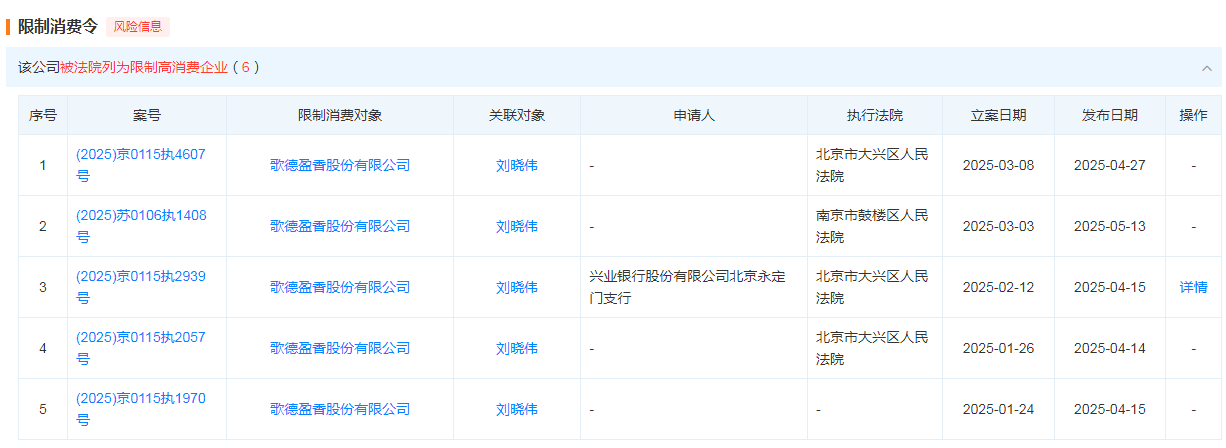Open case (2025)京0115执2057号
Image resolution: width=1226 pixels, height=448 pixels.
pos(141,348)
